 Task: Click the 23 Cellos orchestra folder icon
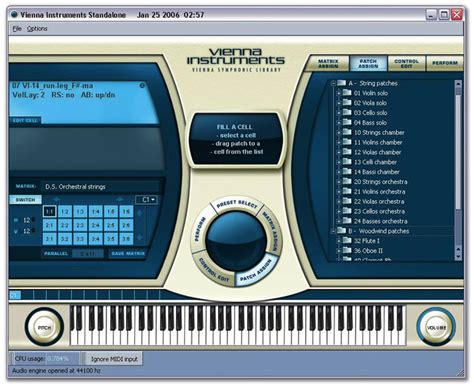pos(347,211)
